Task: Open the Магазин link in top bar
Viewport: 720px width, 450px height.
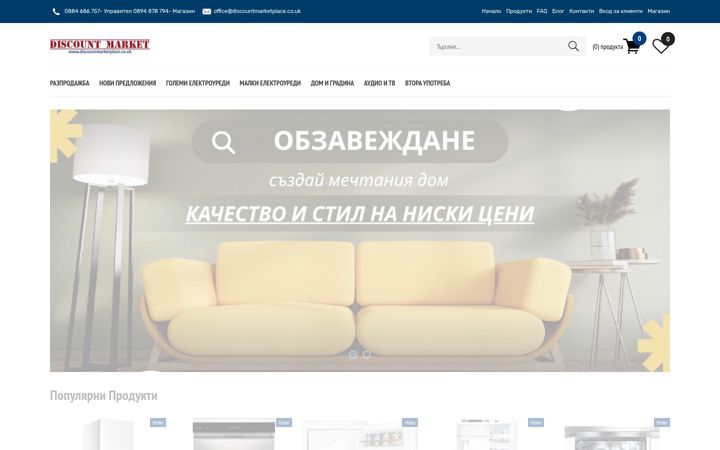Action: pos(658,11)
